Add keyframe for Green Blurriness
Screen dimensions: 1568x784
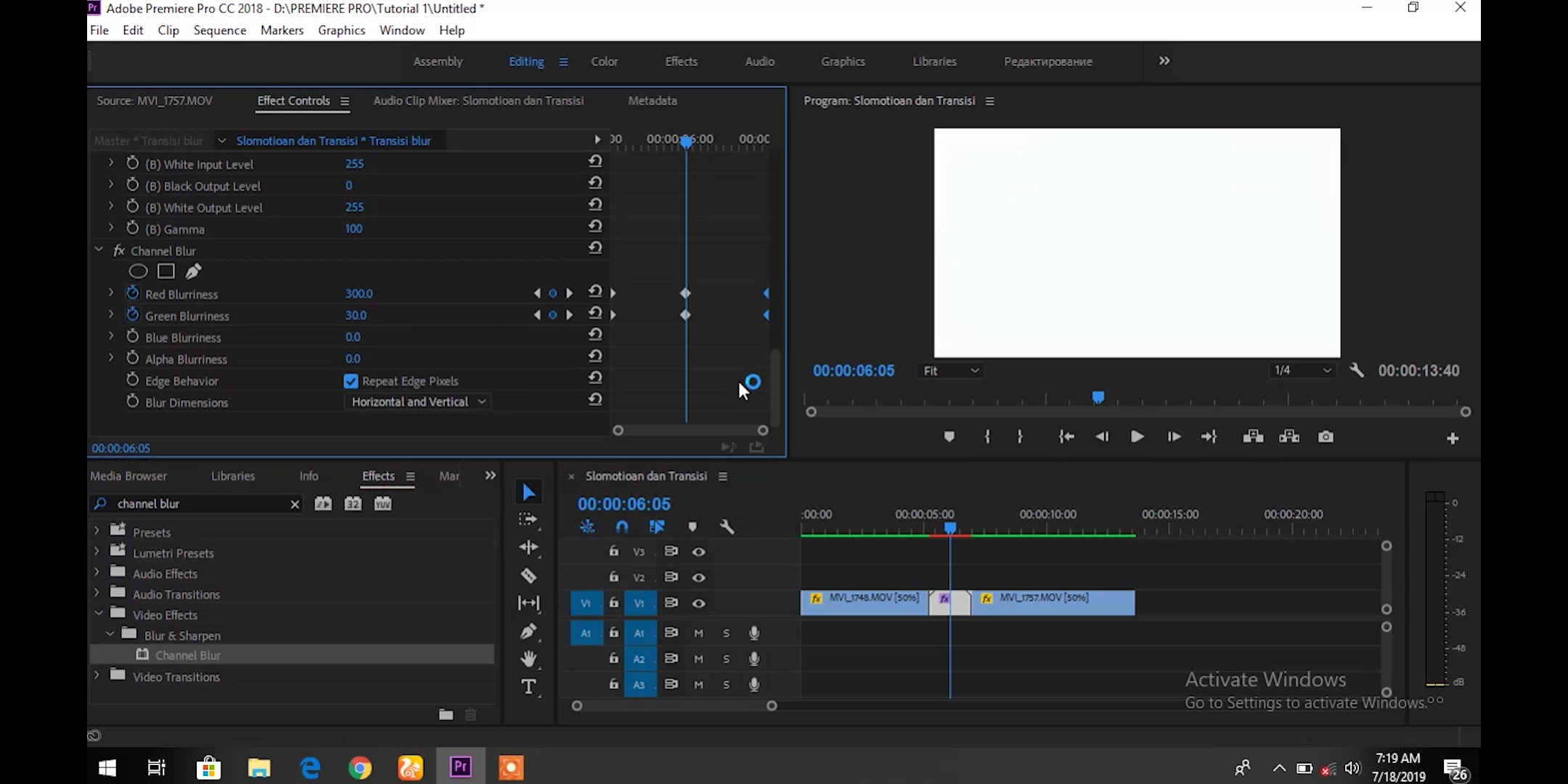pos(552,315)
